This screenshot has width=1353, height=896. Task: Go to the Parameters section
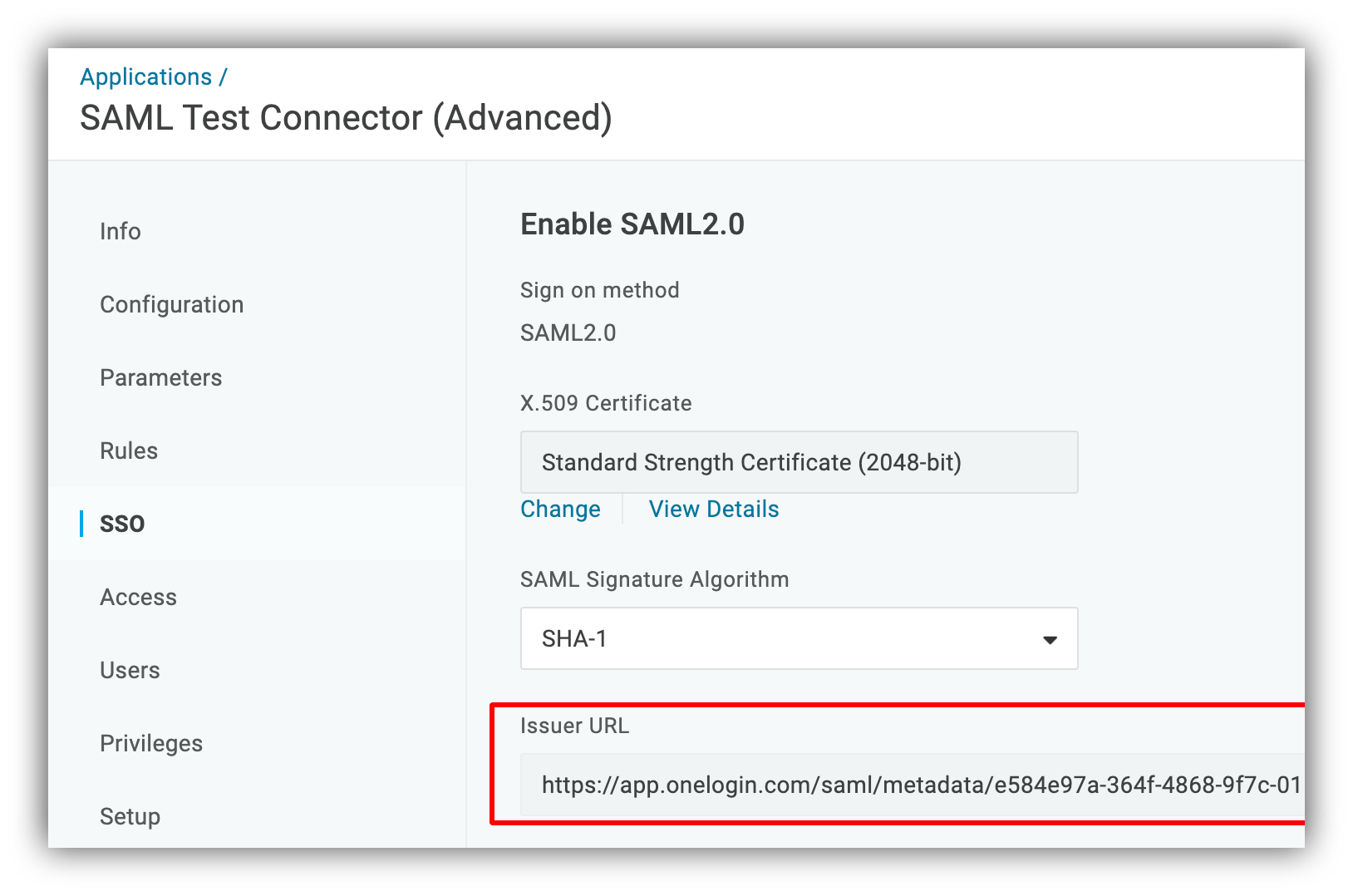point(161,377)
